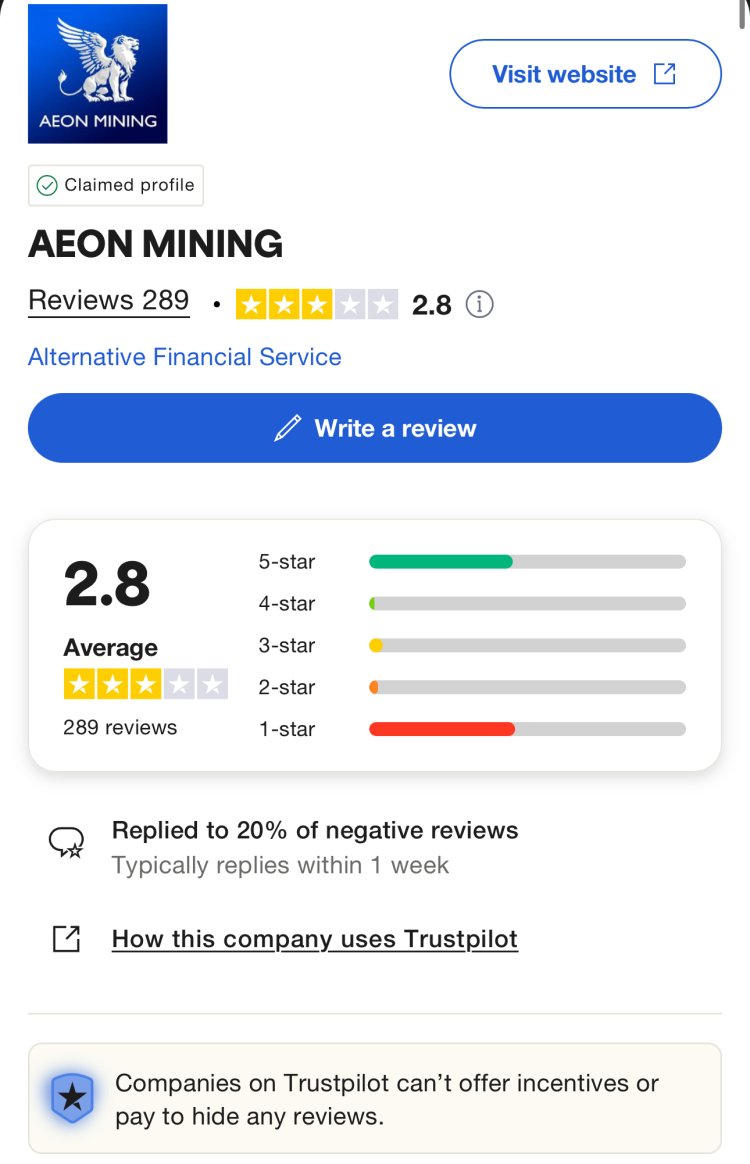
Task: Click the Write a review button
Action: coord(374,428)
